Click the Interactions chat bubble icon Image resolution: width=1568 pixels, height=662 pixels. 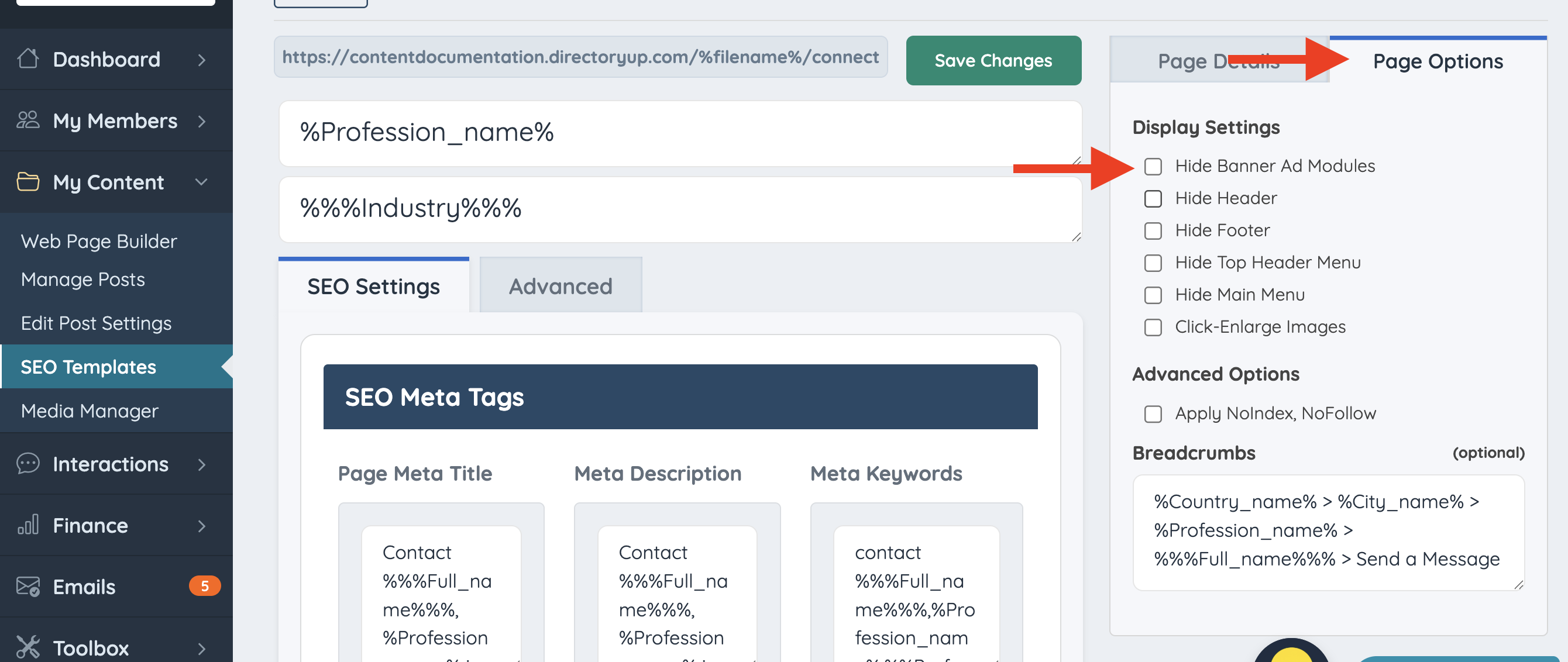(28, 464)
